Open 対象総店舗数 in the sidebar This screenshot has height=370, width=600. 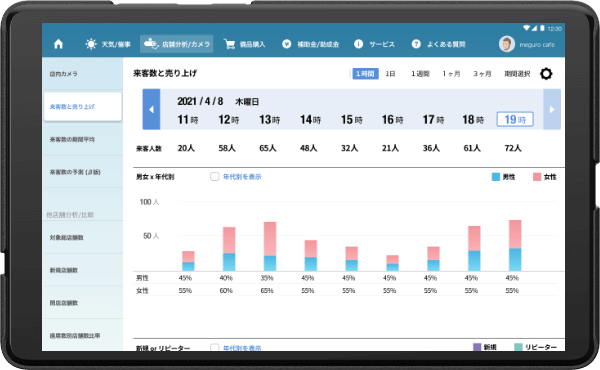(83, 238)
